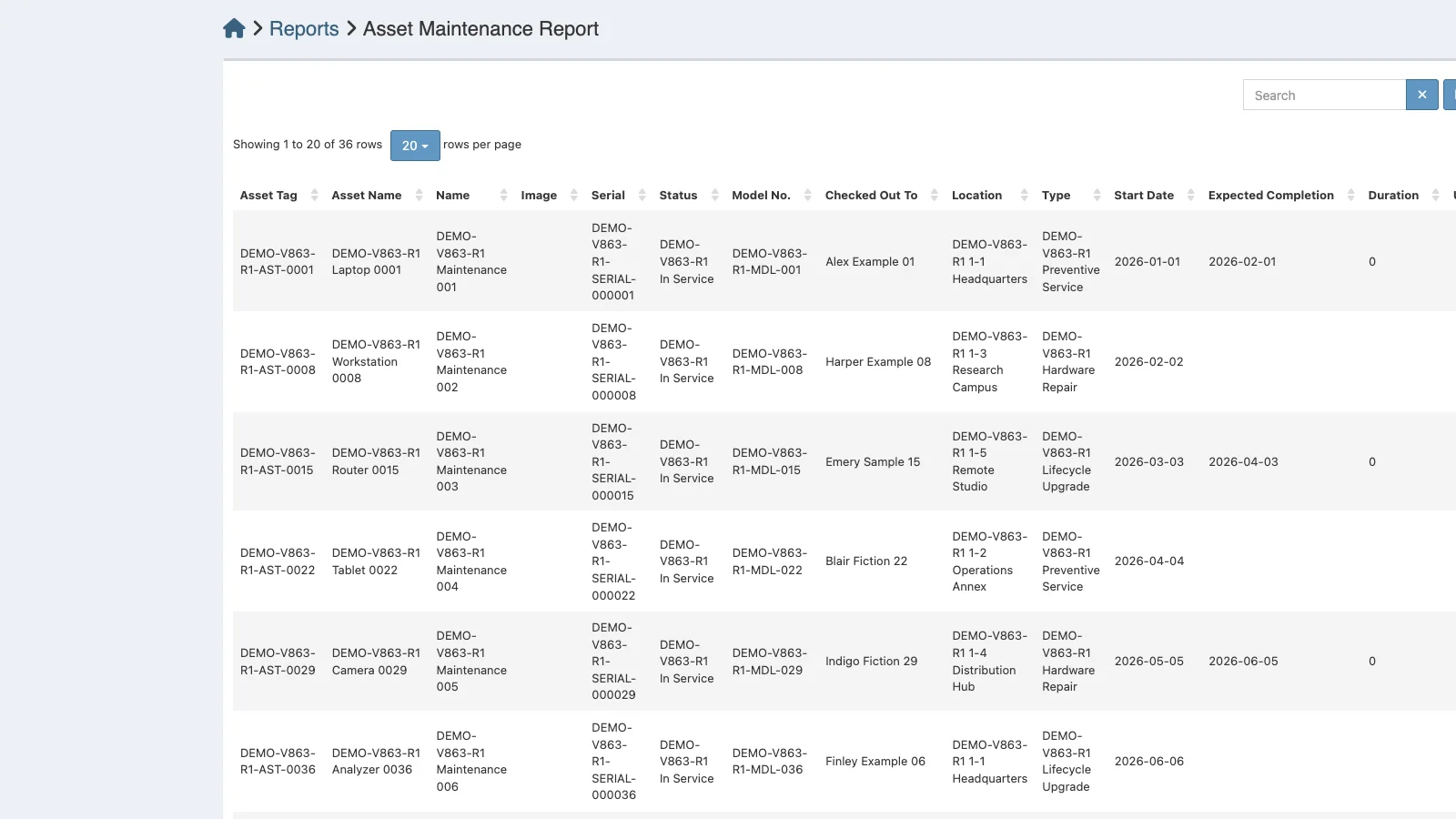Open asset tag DEMO-V863-R1-AST-0015
The image size is (1456, 819).
click(278, 461)
